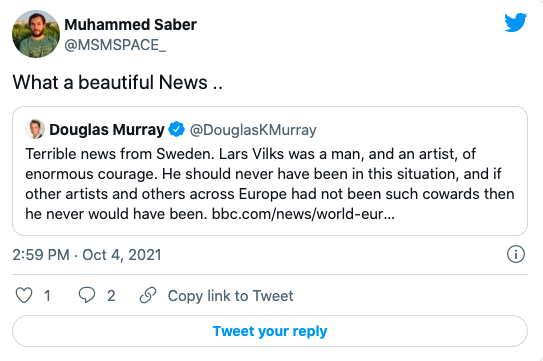Screen dimensions: 543x361
Task: Click the Tweet your reply button
Action: [270, 331]
